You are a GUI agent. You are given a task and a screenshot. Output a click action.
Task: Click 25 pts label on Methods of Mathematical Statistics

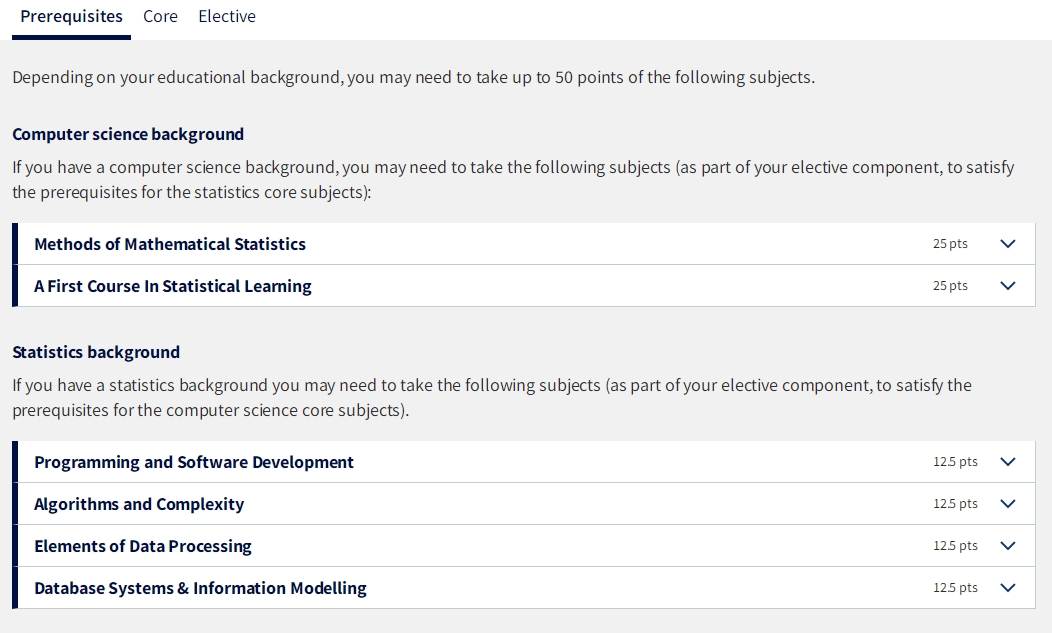pos(950,244)
